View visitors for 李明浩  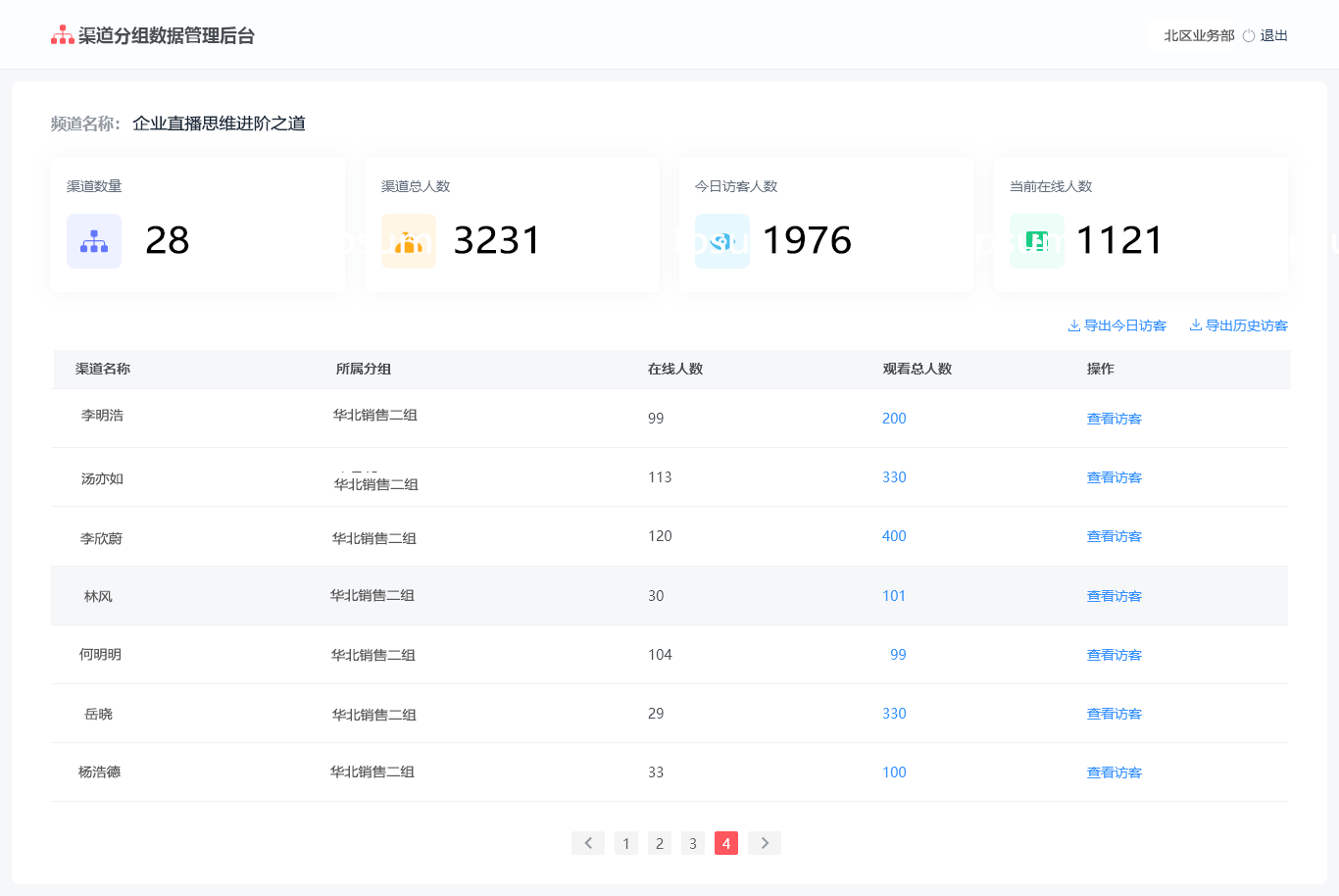click(x=1115, y=419)
